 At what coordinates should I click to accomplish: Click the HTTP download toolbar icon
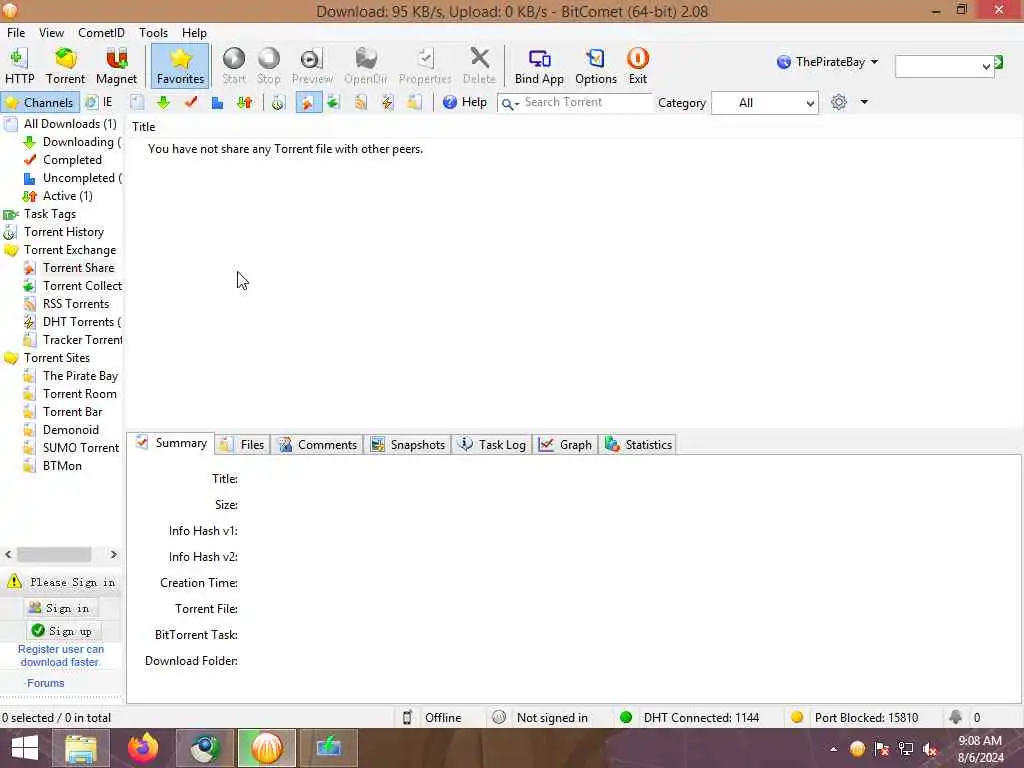click(x=19, y=66)
